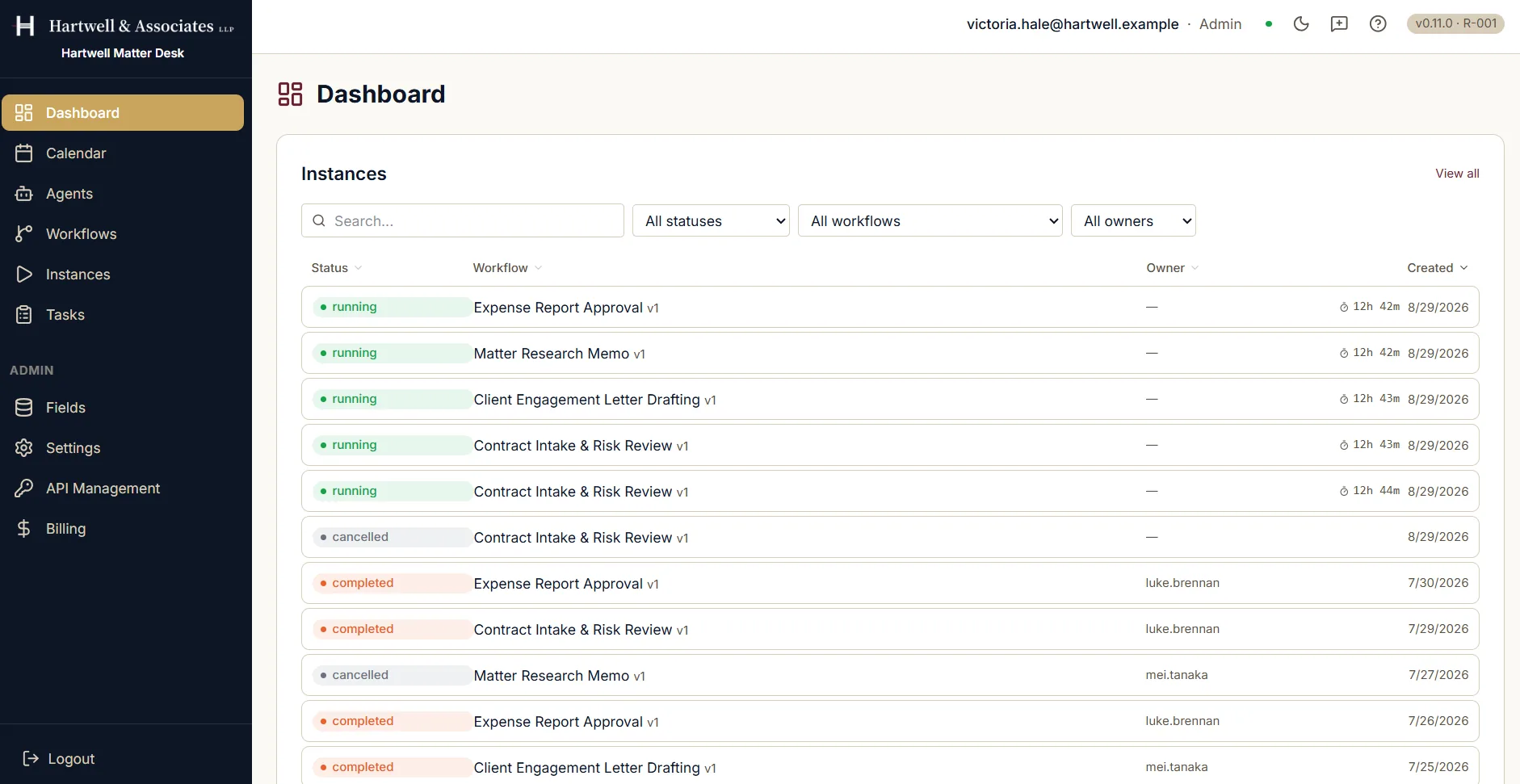
Task: Click completed badge on 7/30/2026 row
Action: pos(393,583)
